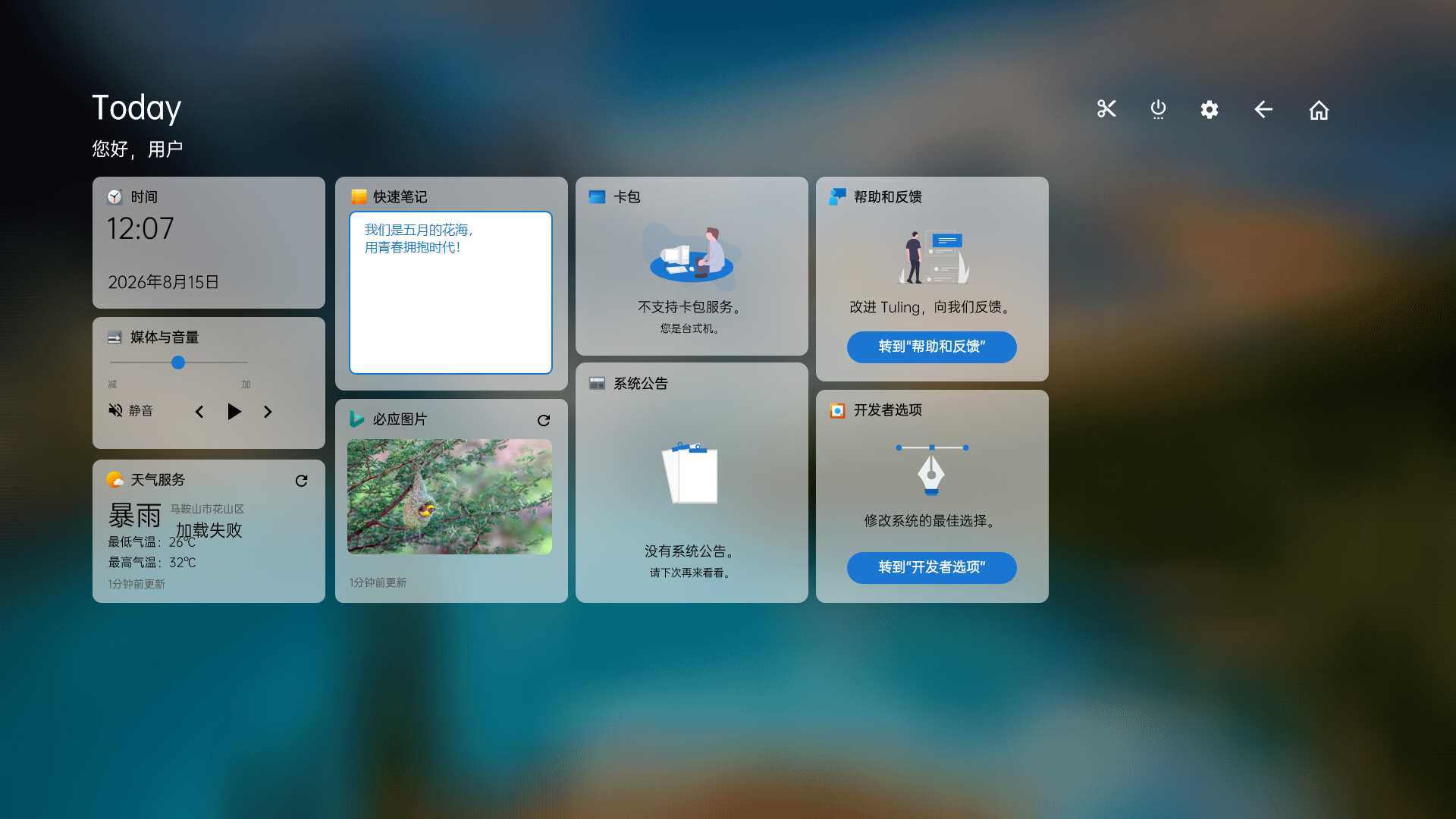Click the clock icon on 时间 card
Screen dimensions: 1456x819
coord(115,196)
